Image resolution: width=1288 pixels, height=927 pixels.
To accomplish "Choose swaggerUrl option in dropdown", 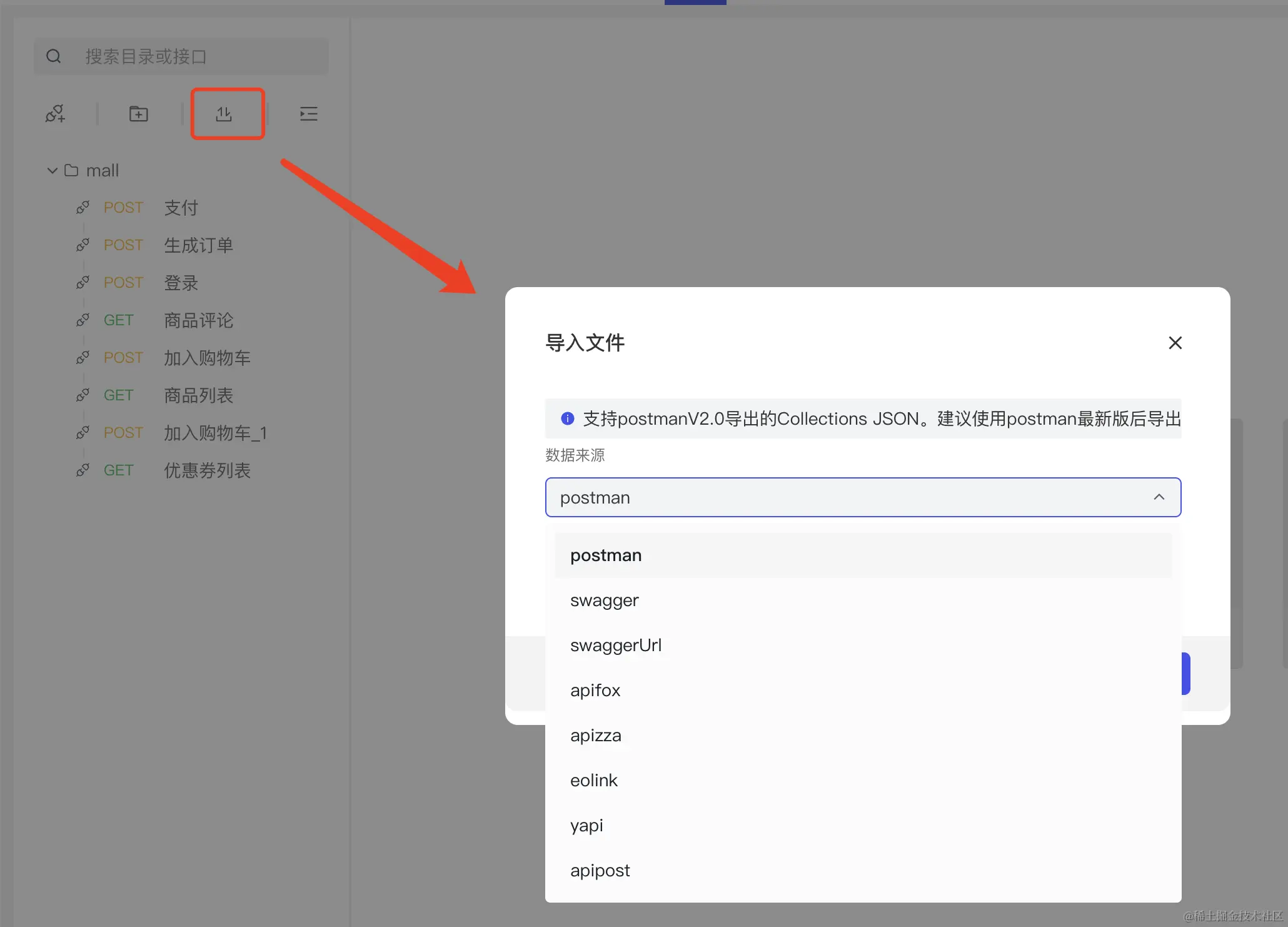I will tap(615, 646).
